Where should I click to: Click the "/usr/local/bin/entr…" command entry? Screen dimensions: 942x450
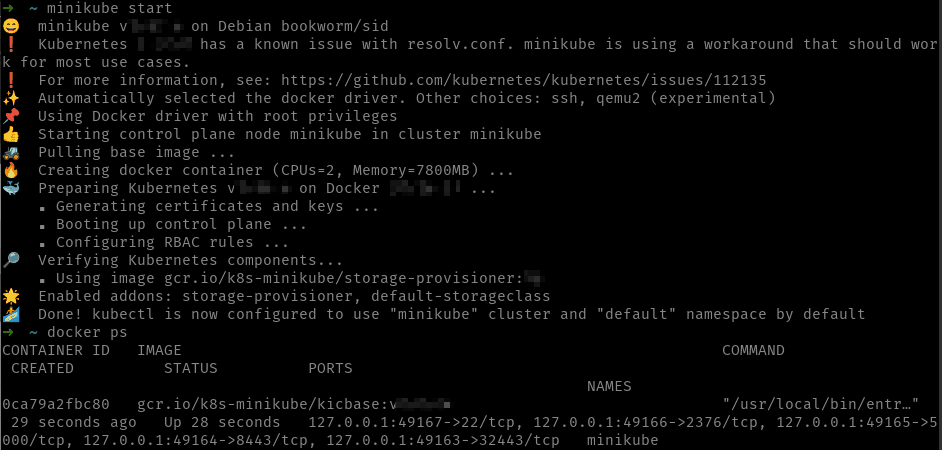820,404
